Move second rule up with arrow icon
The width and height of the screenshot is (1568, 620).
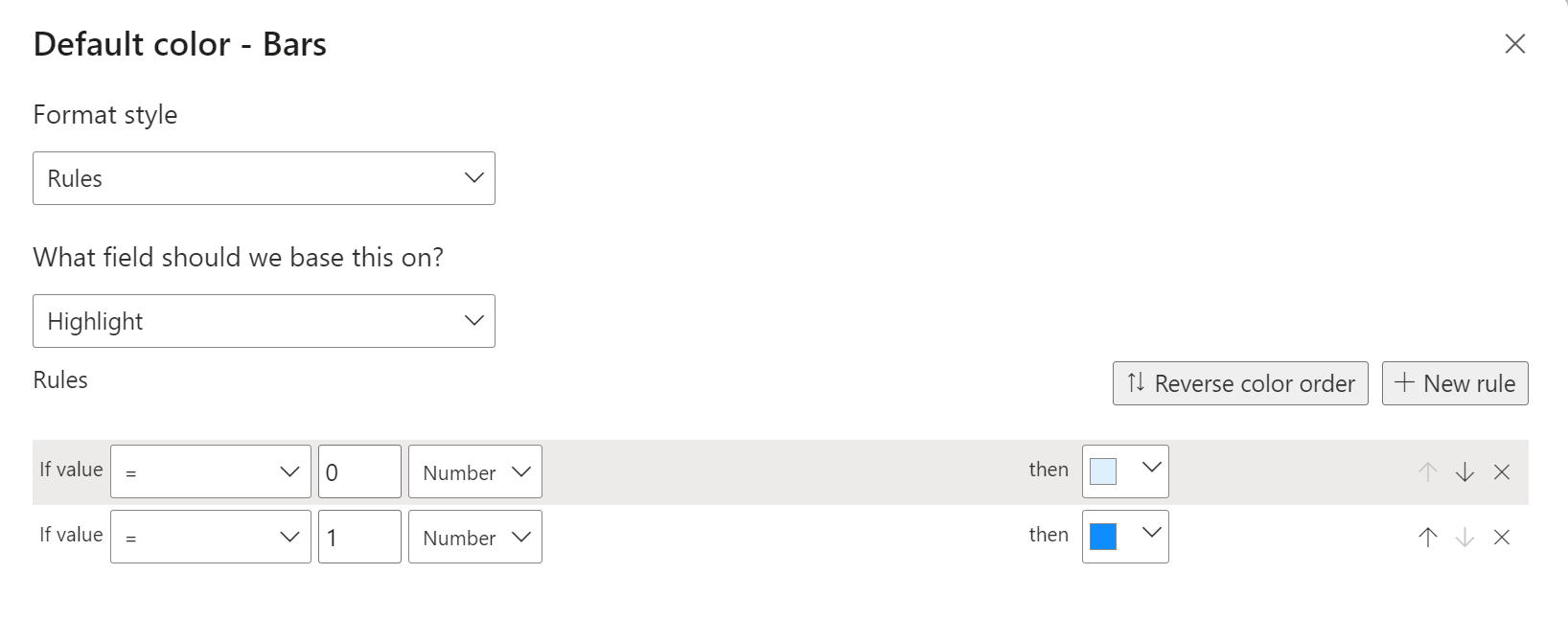coord(1428,537)
